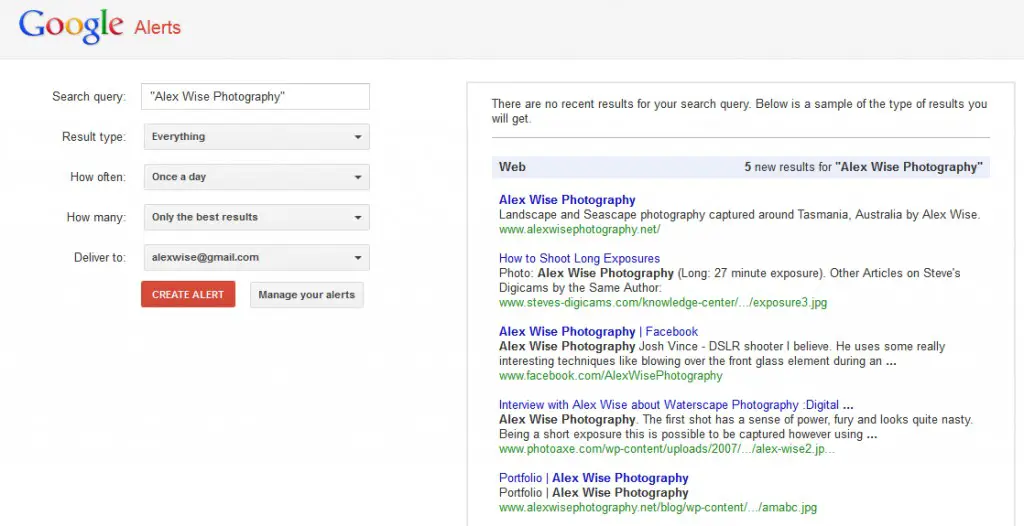Open the How many dropdown
The height and width of the screenshot is (526, 1024).
(257, 217)
